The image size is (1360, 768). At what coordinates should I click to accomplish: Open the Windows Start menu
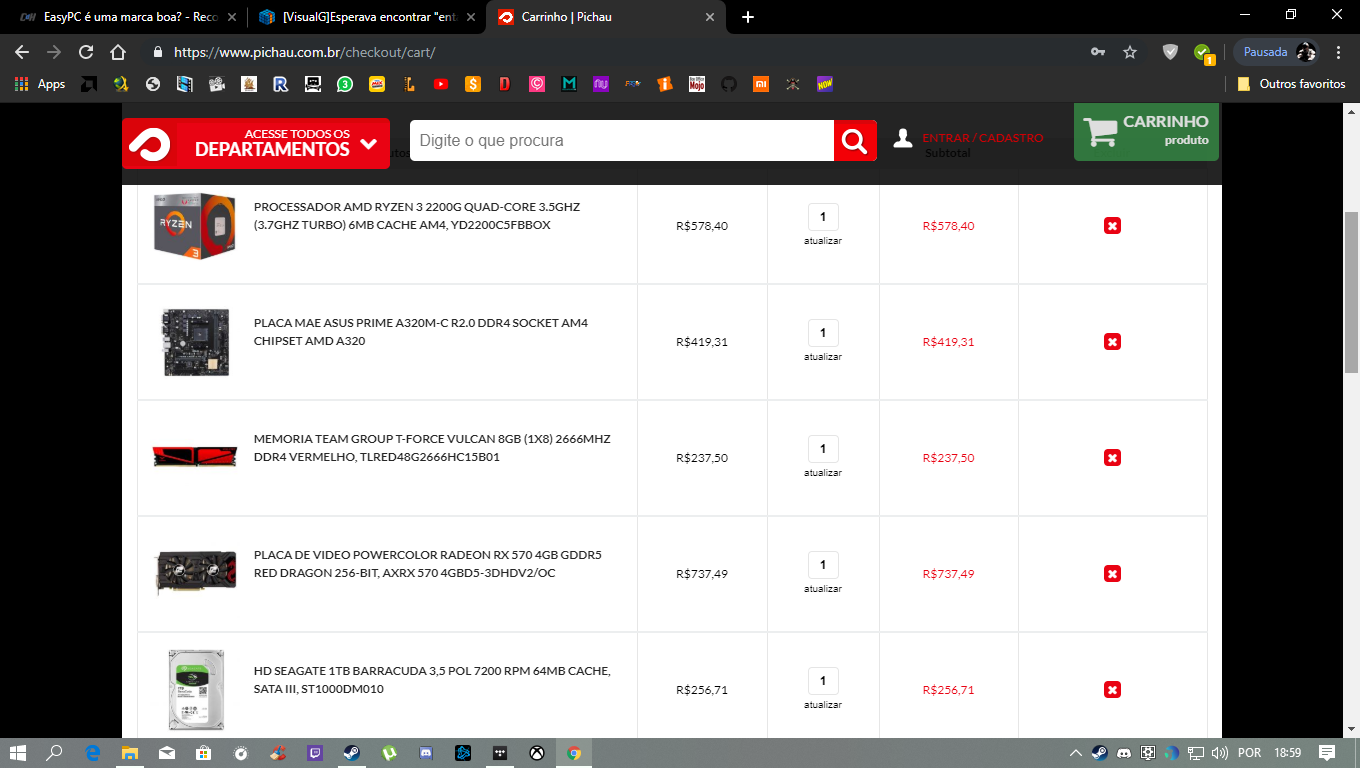click(17, 752)
